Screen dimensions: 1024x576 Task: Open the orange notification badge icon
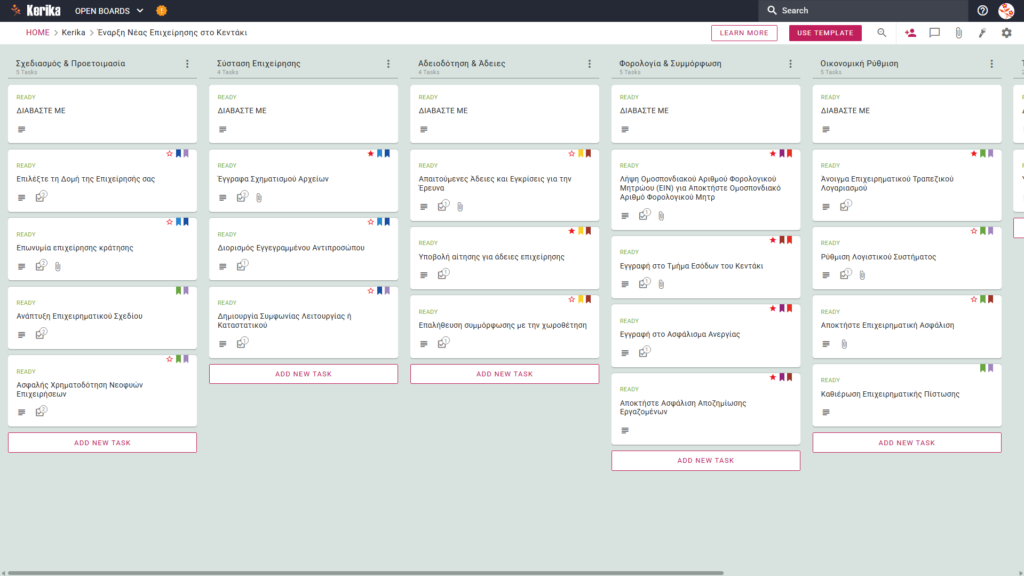pos(161,10)
